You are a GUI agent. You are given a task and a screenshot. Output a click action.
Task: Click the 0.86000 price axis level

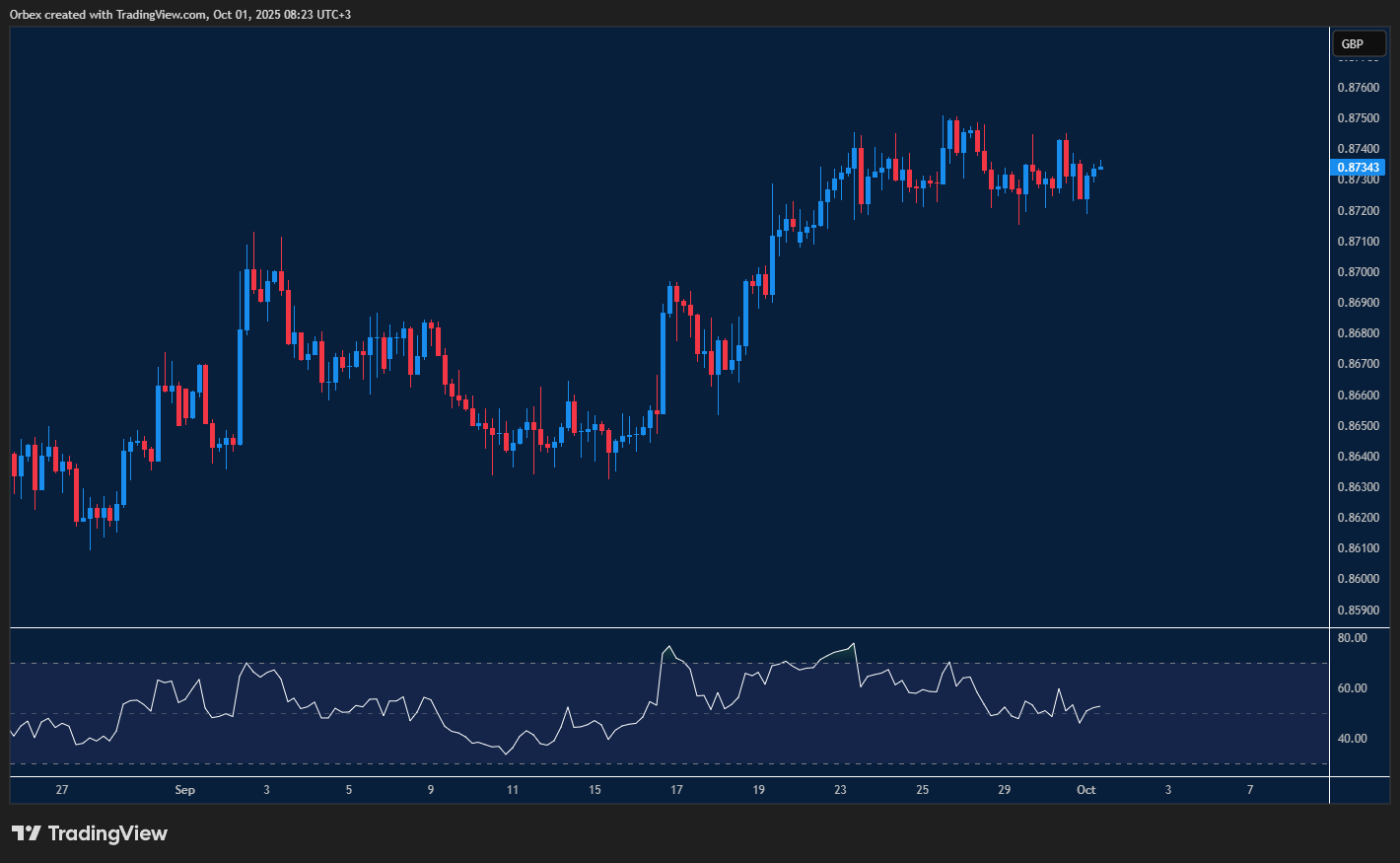(1358, 579)
